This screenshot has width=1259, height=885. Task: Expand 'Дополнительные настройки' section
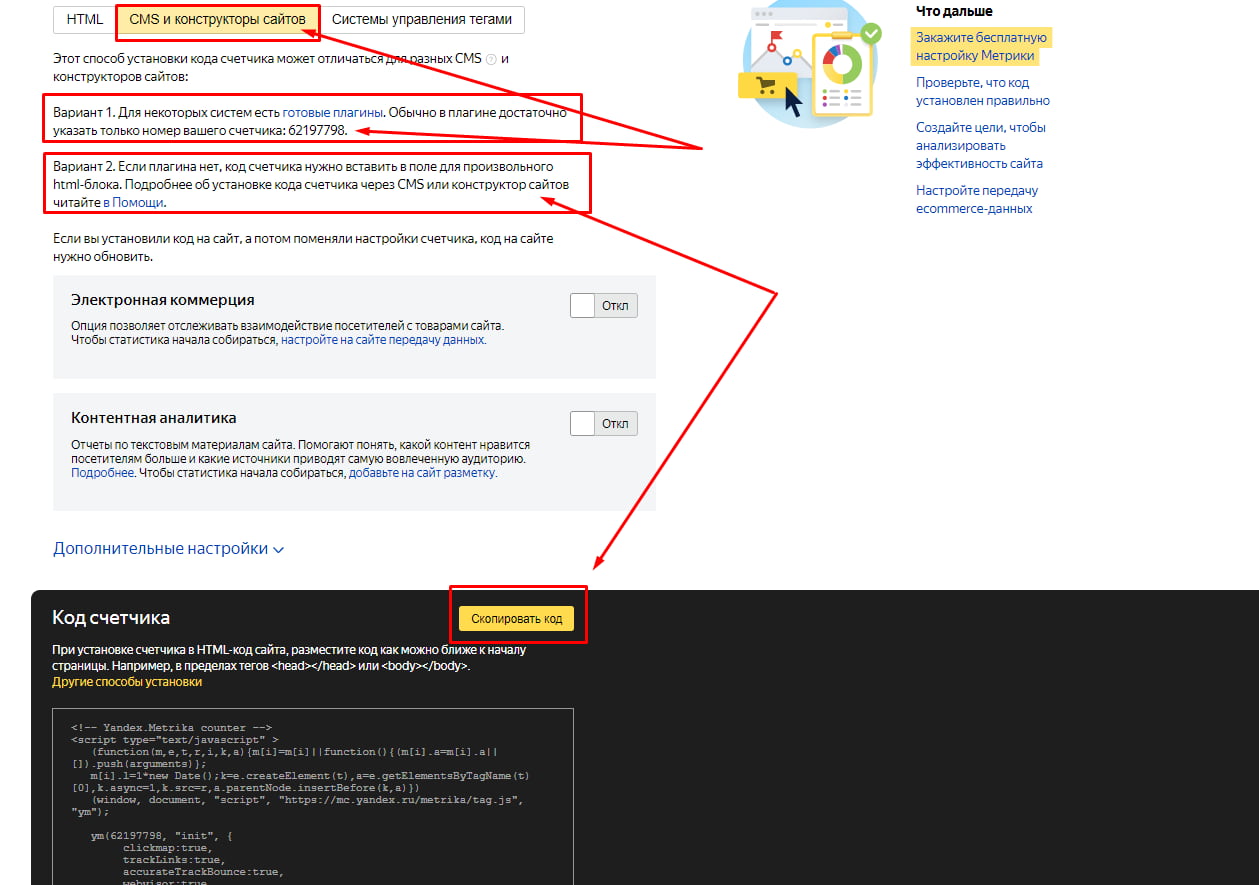[168, 549]
